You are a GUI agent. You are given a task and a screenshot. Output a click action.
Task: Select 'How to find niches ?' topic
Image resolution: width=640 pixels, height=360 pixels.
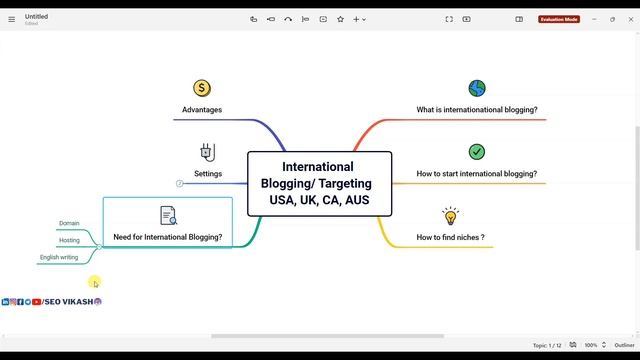450,237
